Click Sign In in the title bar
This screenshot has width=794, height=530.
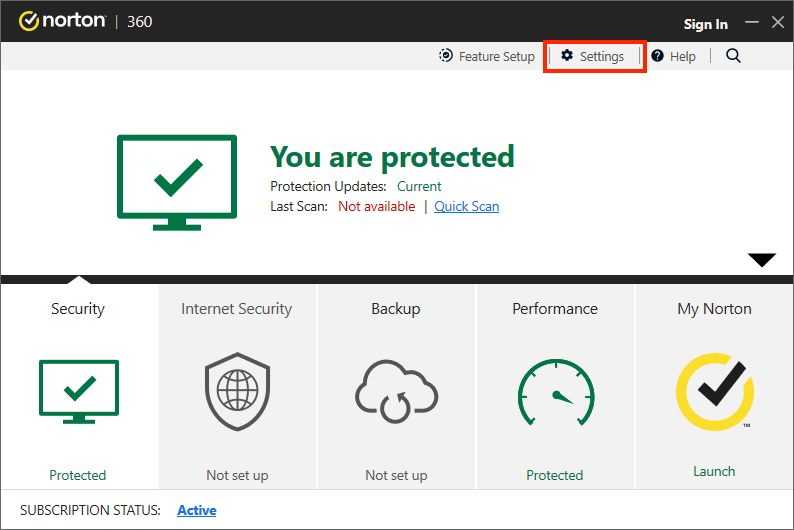[705, 24]
